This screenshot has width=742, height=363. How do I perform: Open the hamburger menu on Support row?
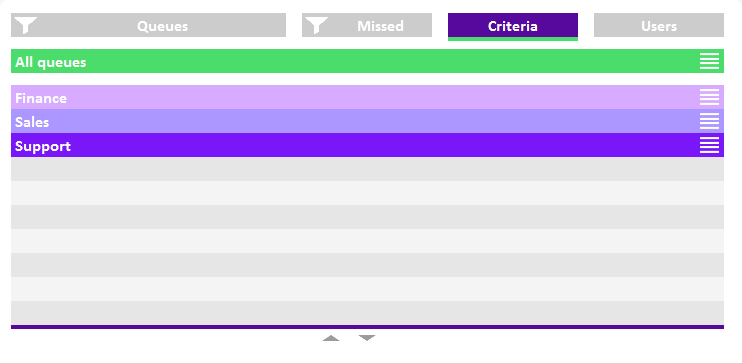click(709, 145)
